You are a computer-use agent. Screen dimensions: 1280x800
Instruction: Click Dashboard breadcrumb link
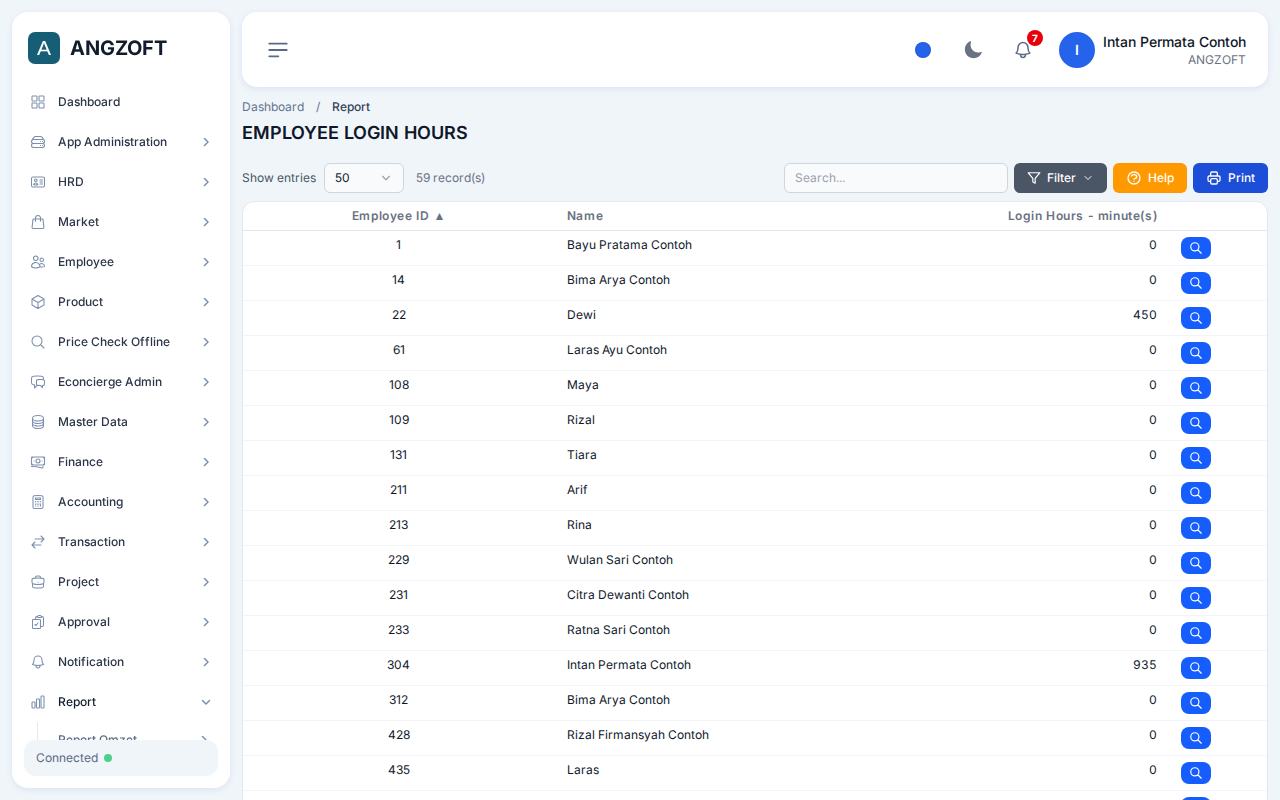(273, 107)
